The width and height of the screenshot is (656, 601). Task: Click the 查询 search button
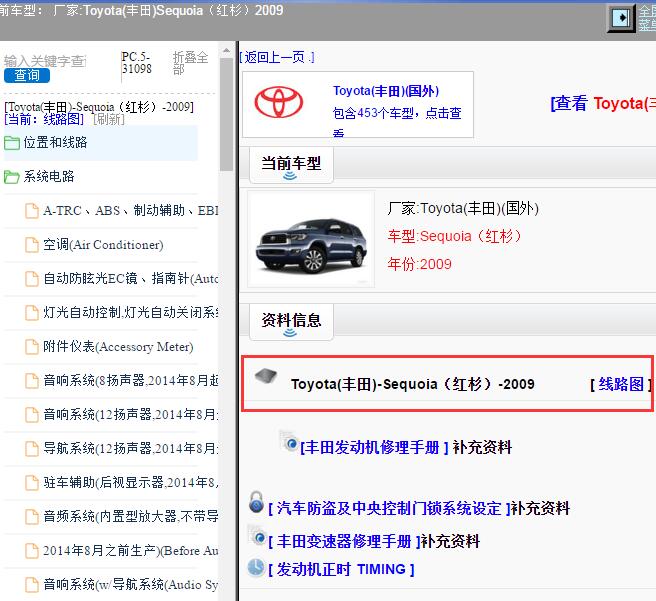27,75
